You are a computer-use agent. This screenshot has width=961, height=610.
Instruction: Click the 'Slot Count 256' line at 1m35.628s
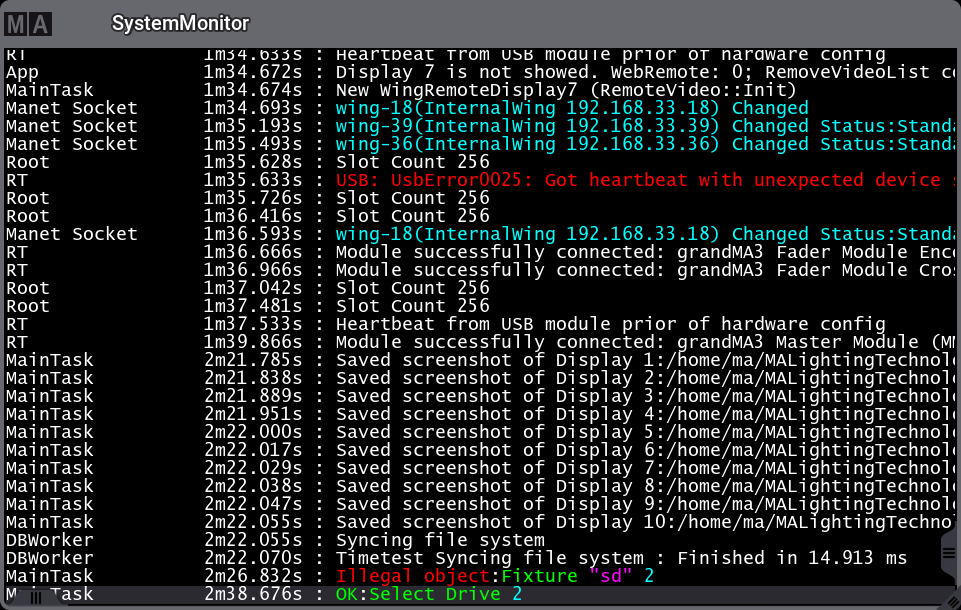(x=480, y=162)
